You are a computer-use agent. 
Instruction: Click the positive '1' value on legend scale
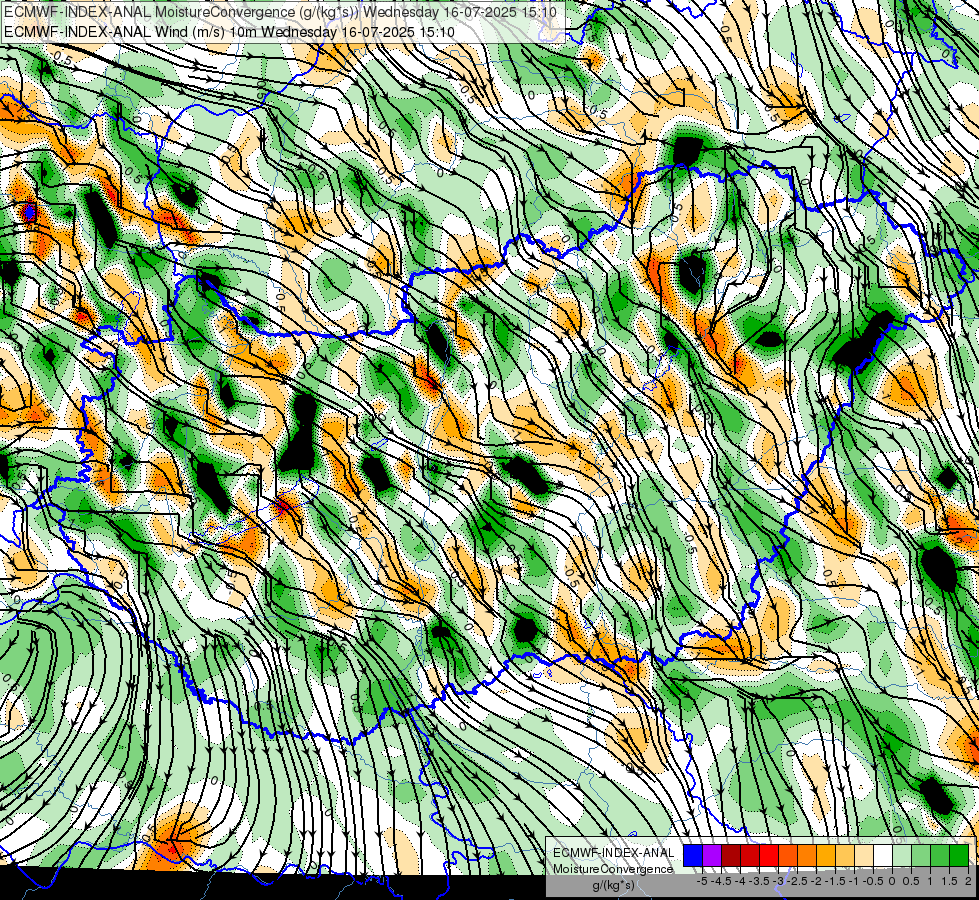930,881
